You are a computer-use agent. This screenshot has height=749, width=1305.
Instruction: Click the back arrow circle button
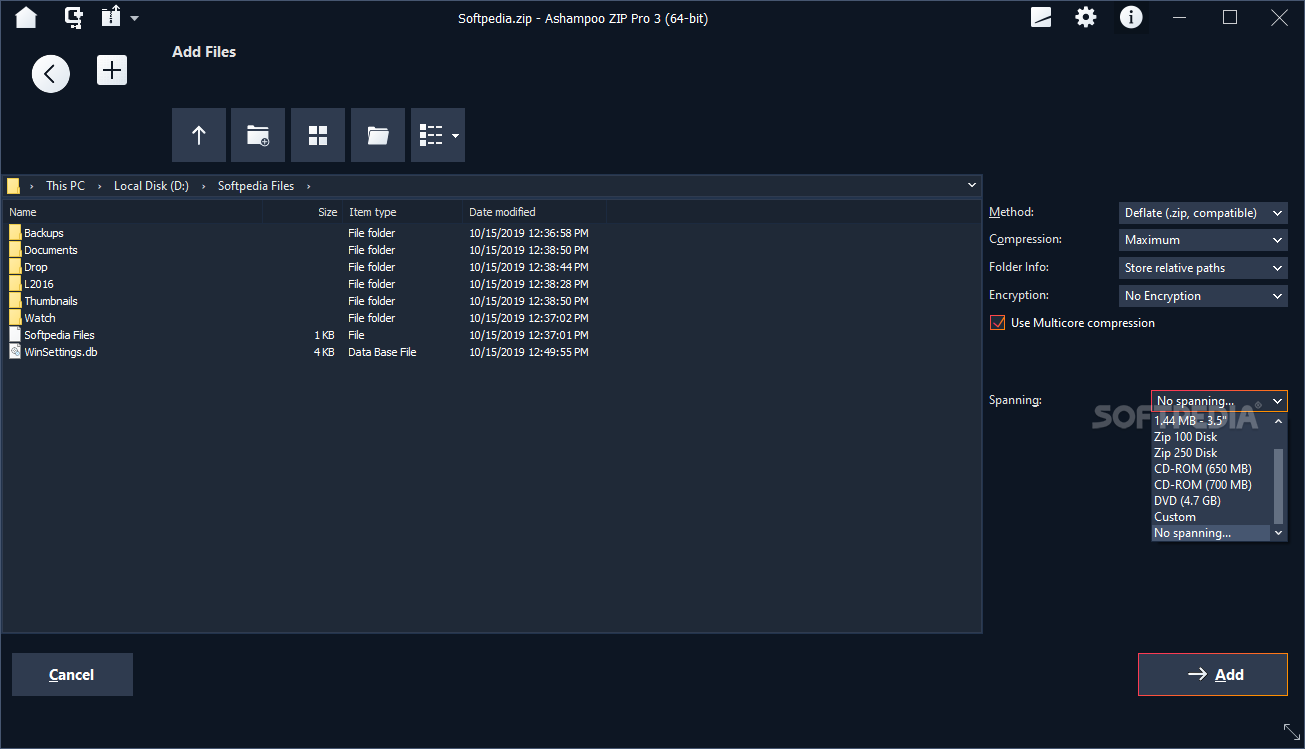click(x=51, y=74)
